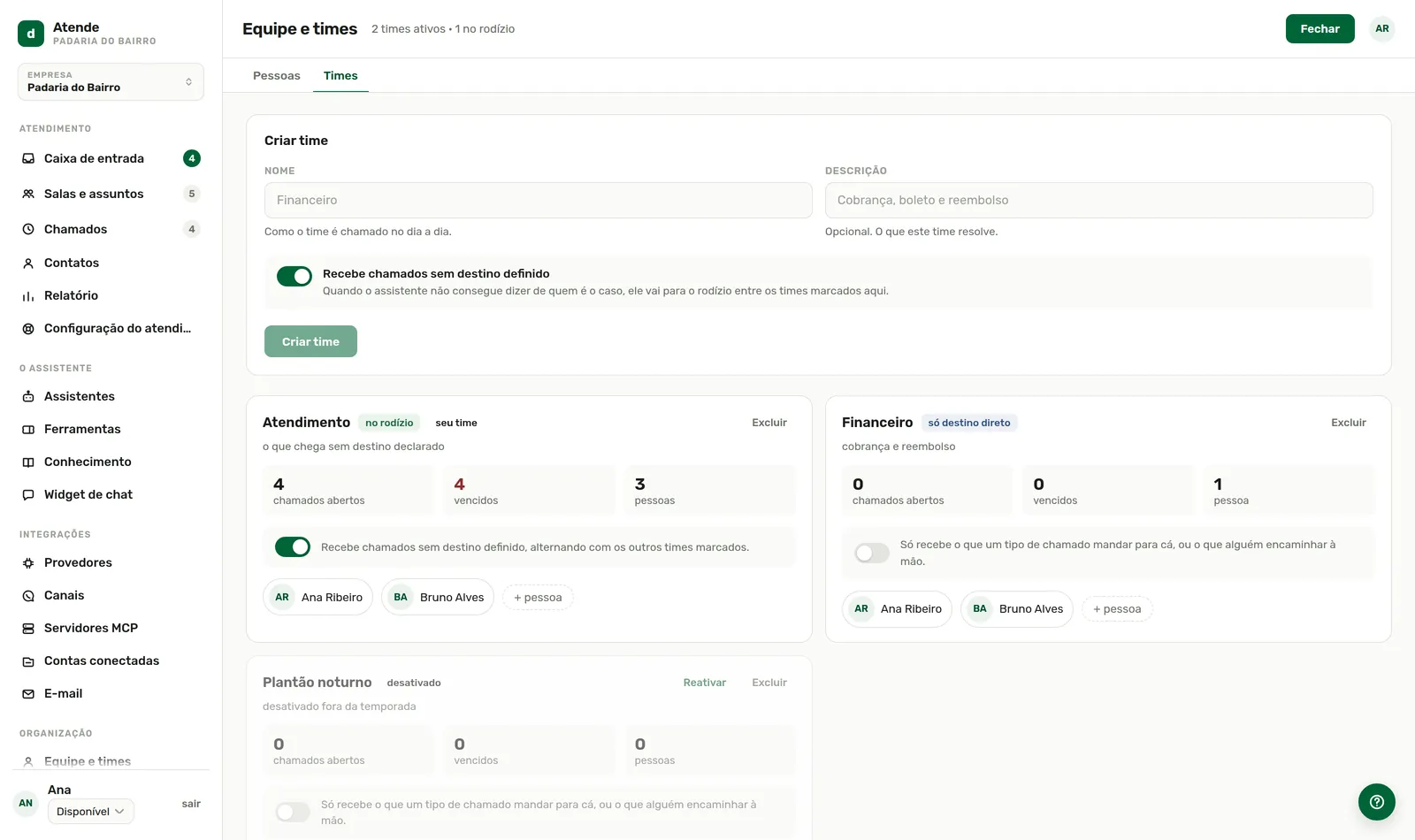Open Equipe e times in sidebar
Screen dimensions: 1415x840
coord(88,761)
